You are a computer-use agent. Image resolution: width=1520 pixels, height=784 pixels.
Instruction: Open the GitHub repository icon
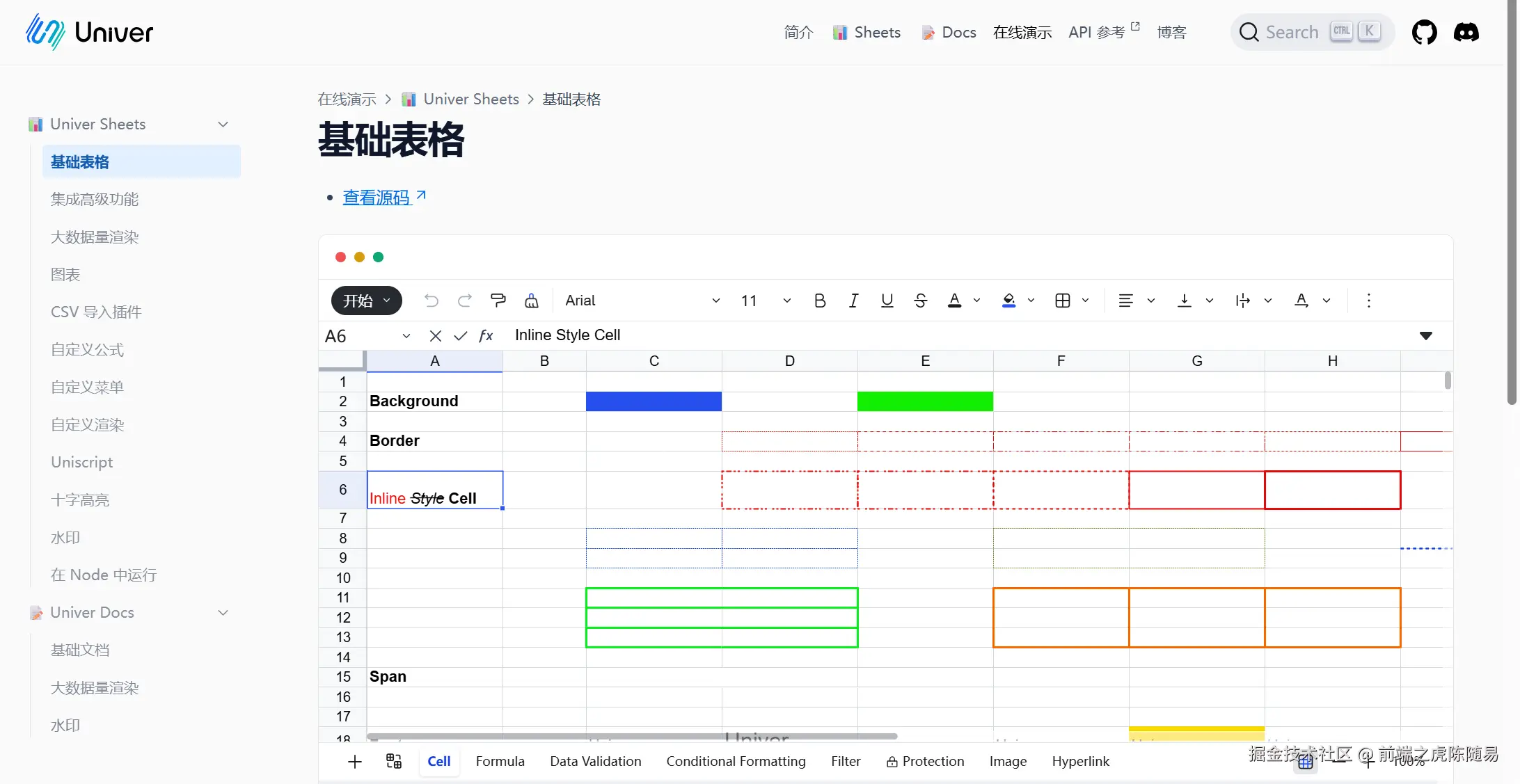1424,32
